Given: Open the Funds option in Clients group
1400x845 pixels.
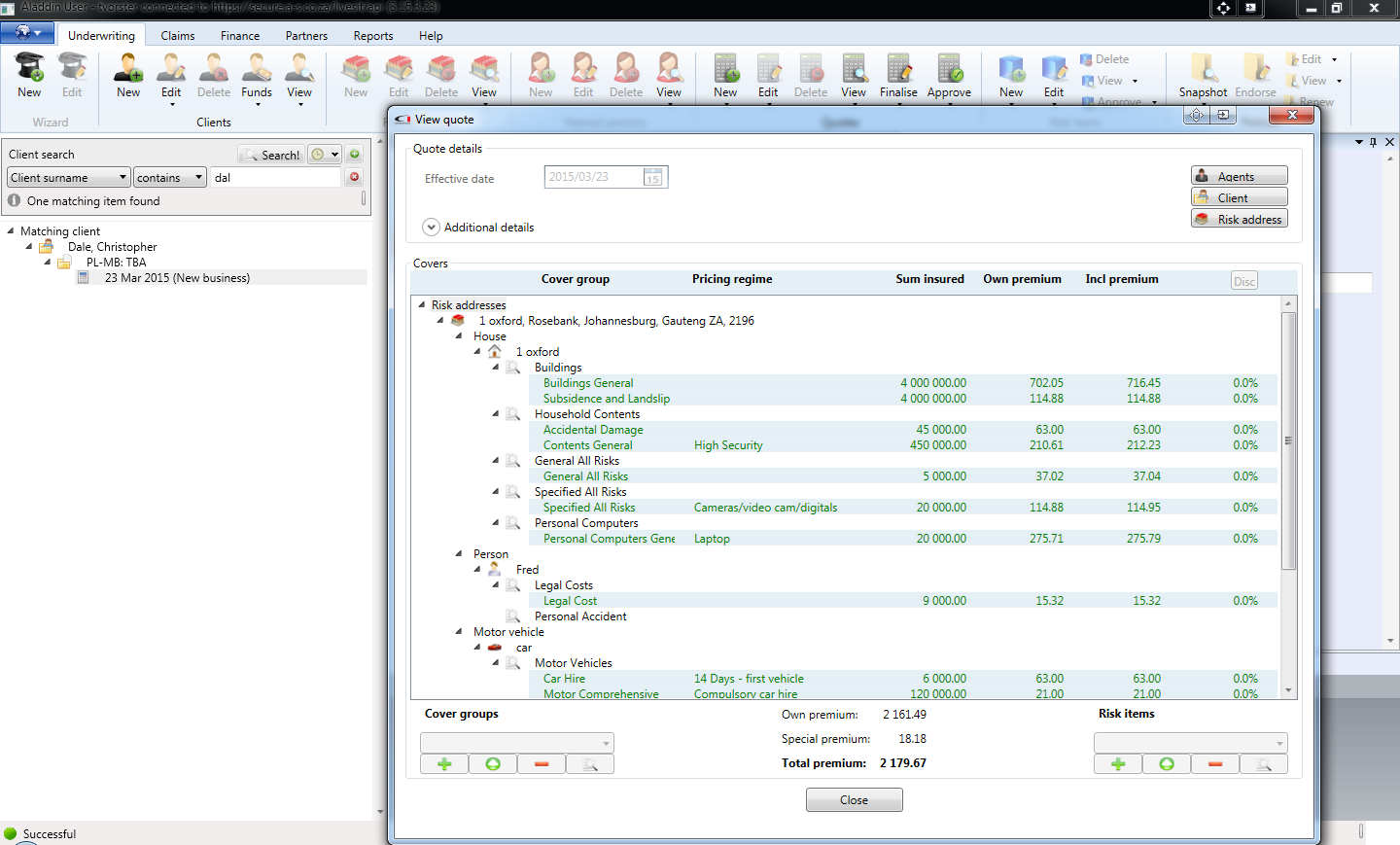Looking at the screenshot, I should click(257, 76).
